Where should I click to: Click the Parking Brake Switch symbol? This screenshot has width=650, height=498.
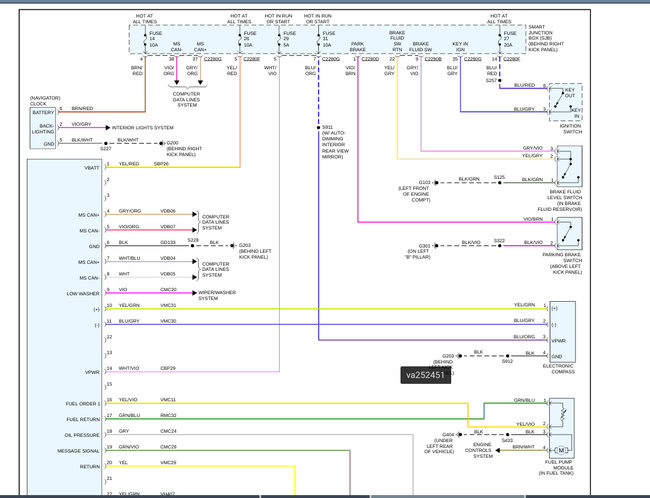tap(569, 233)
